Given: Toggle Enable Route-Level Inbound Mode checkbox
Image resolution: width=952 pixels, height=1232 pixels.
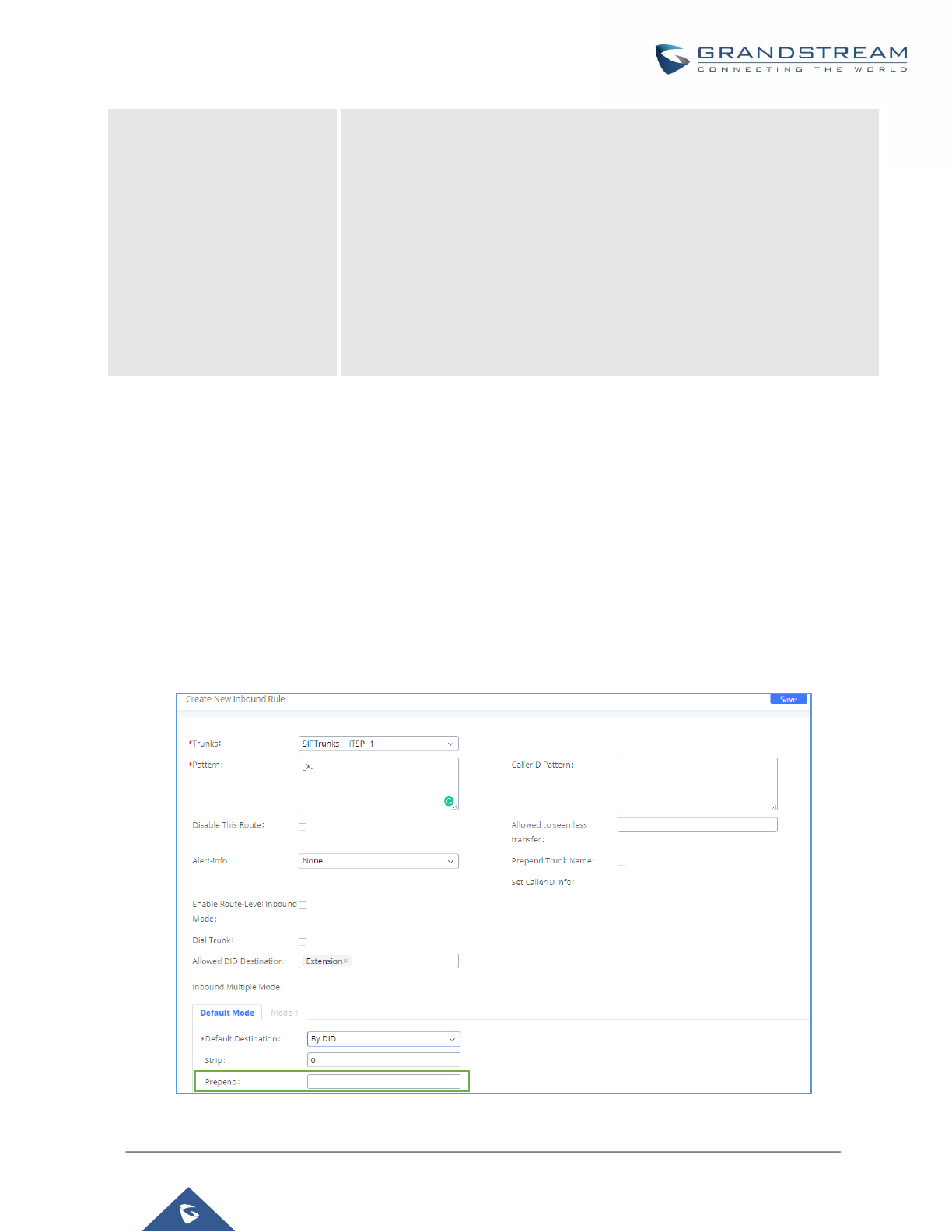Looking at the screenshot, I should pyautogui.click(x=303, y=905).
